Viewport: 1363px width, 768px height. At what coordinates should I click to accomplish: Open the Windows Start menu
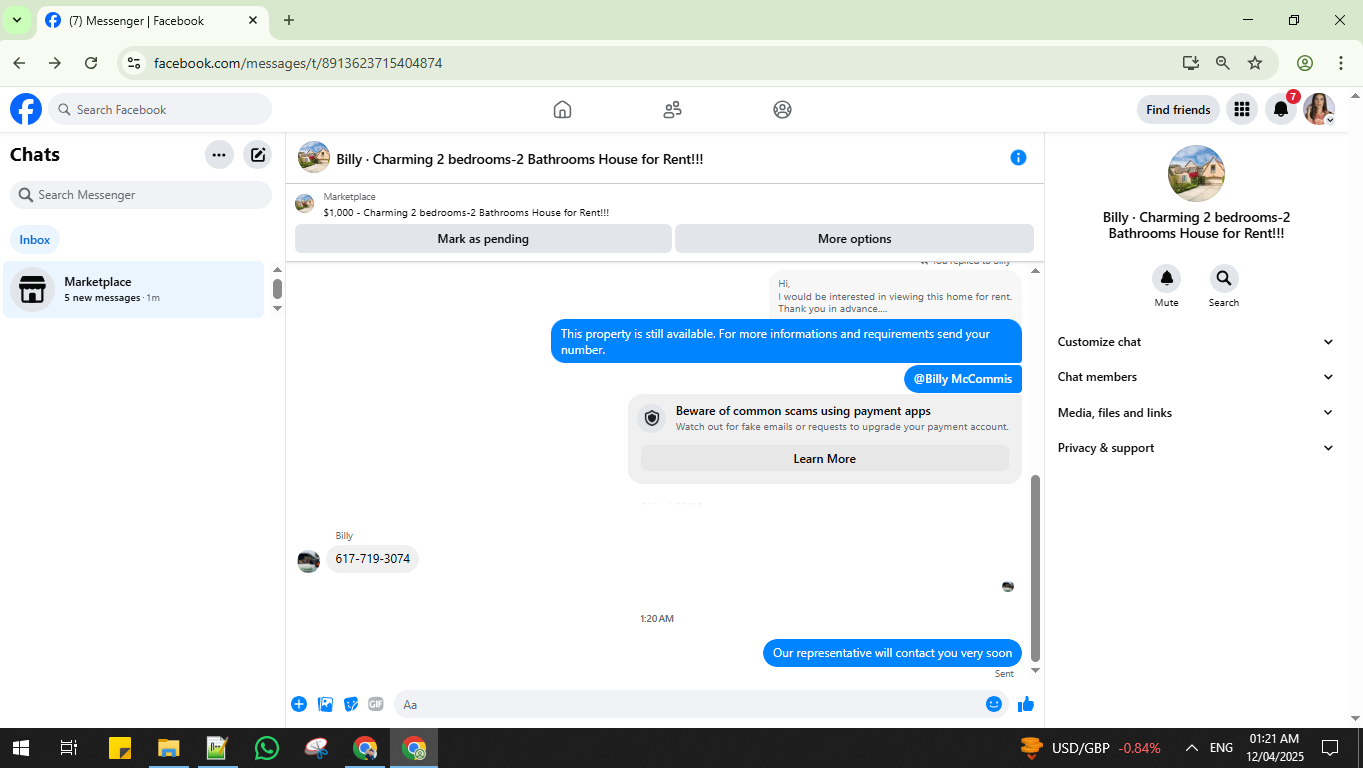pyautogui.click(x=20, y=748)
